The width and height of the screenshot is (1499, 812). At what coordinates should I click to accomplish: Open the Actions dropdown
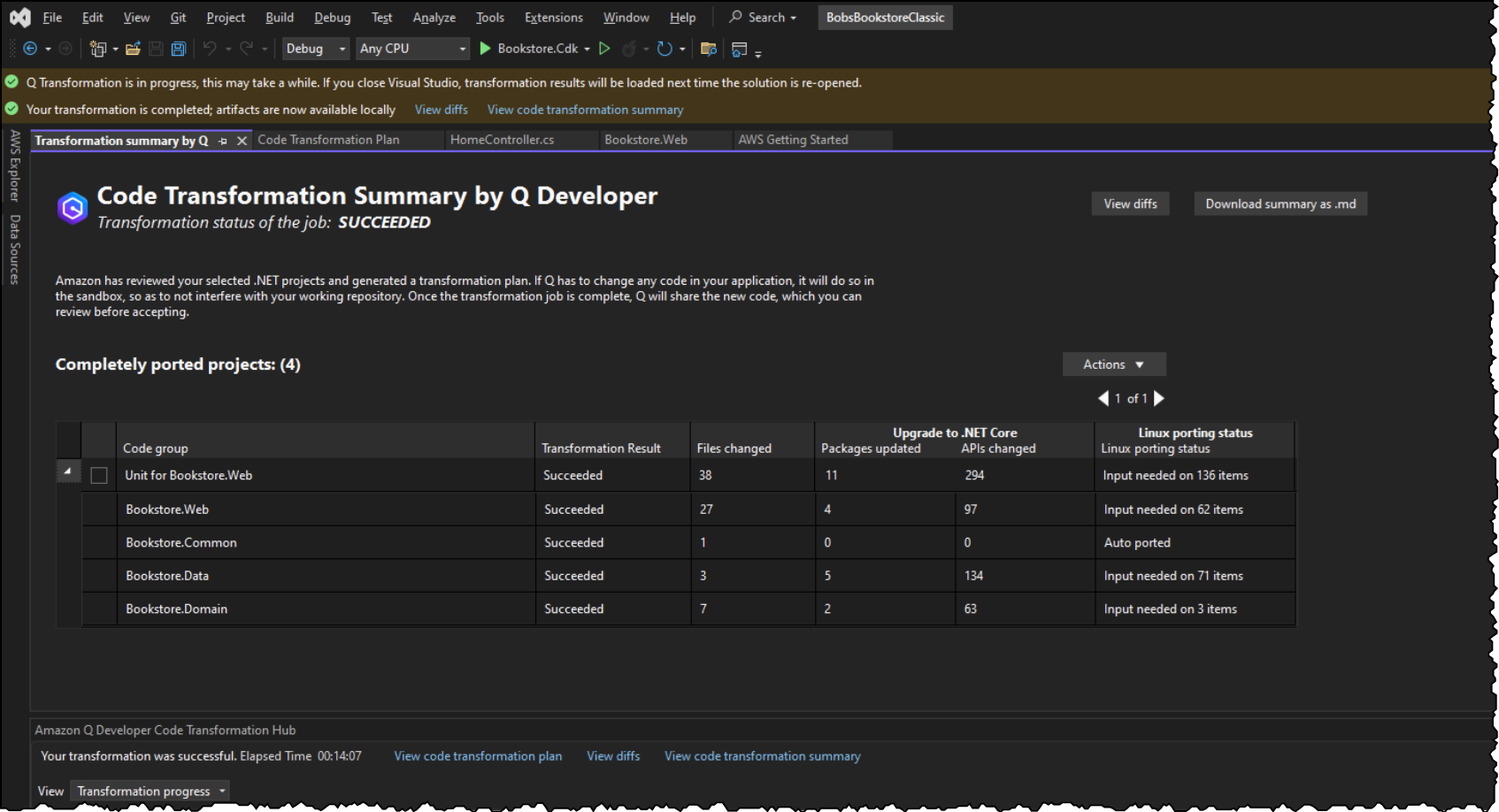(x=1113, y=364)
